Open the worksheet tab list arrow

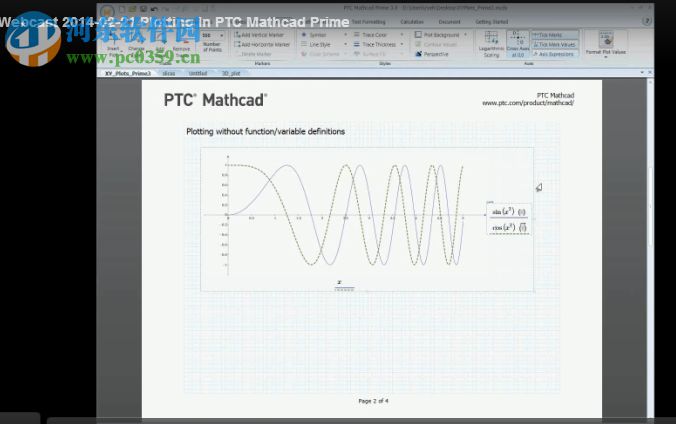[x=642, y=72]
